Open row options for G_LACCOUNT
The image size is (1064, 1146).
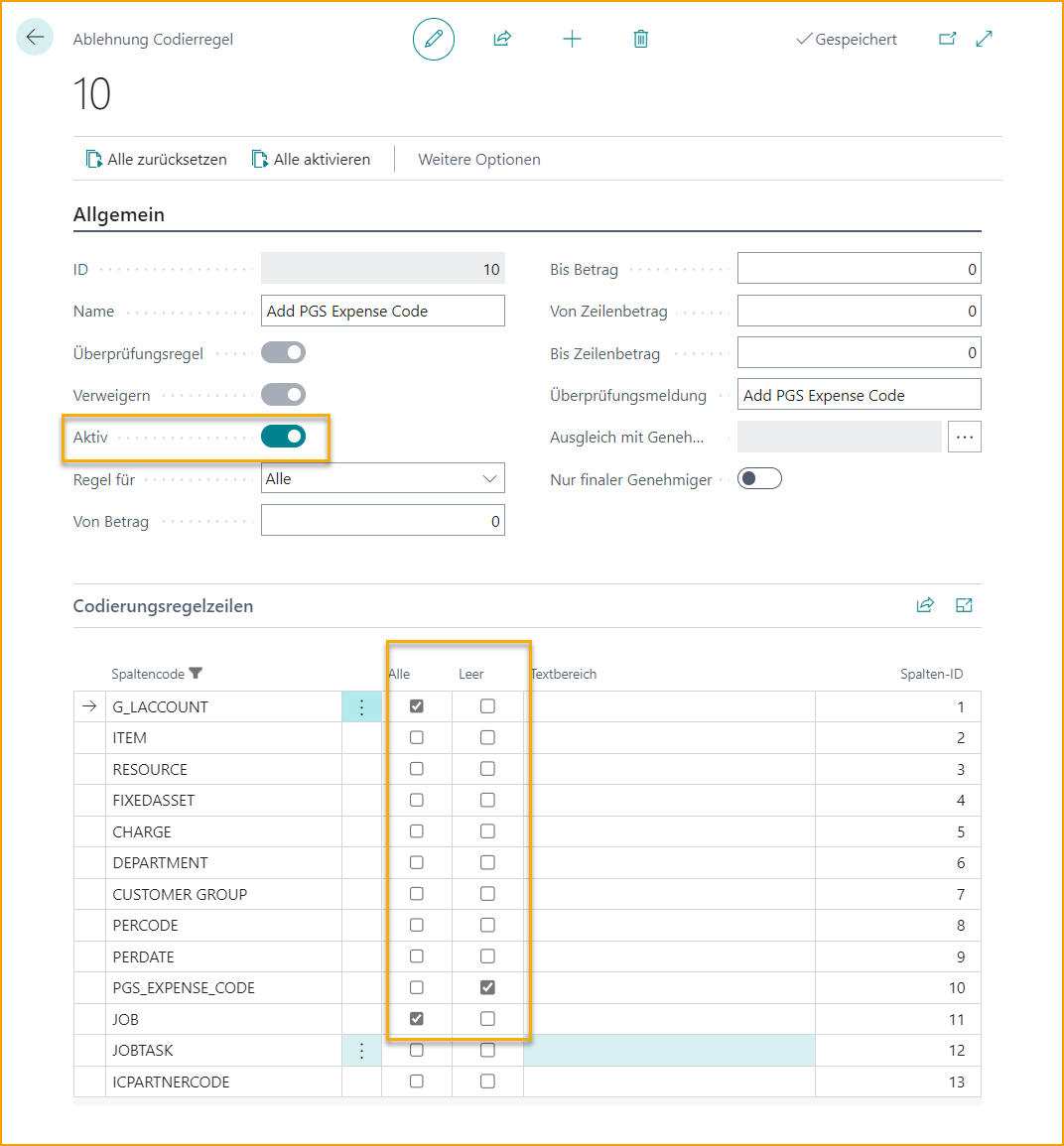pyautogui.click(x=361, y=706)
